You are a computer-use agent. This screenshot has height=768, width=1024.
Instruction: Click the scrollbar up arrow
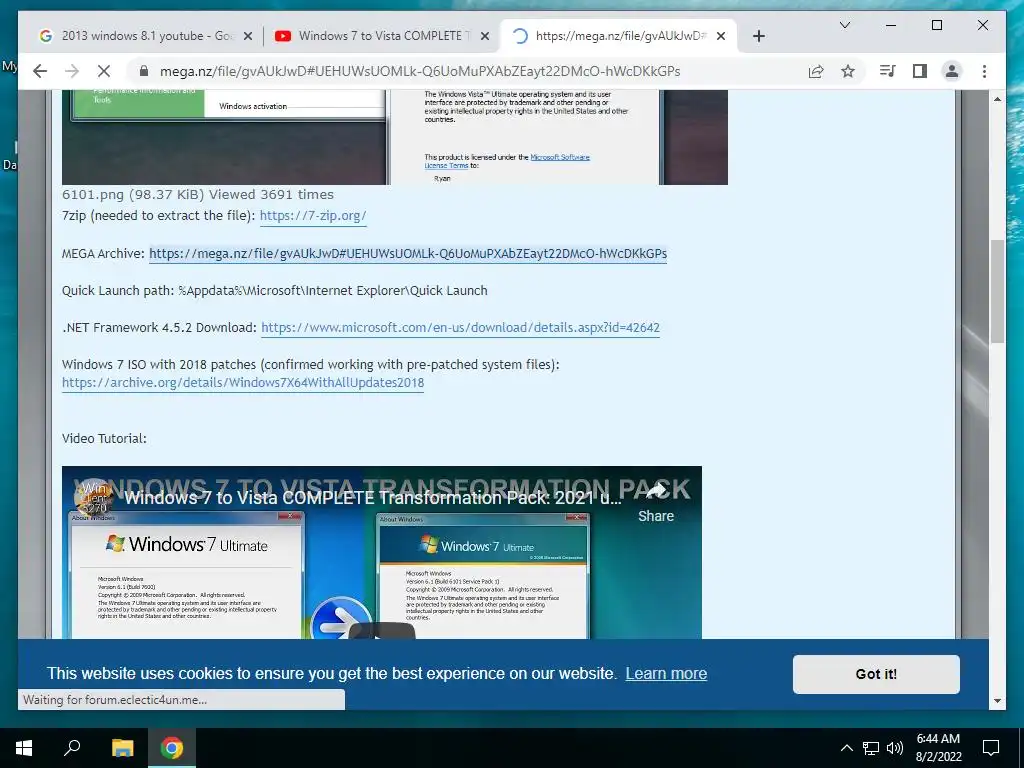point(997,99)
